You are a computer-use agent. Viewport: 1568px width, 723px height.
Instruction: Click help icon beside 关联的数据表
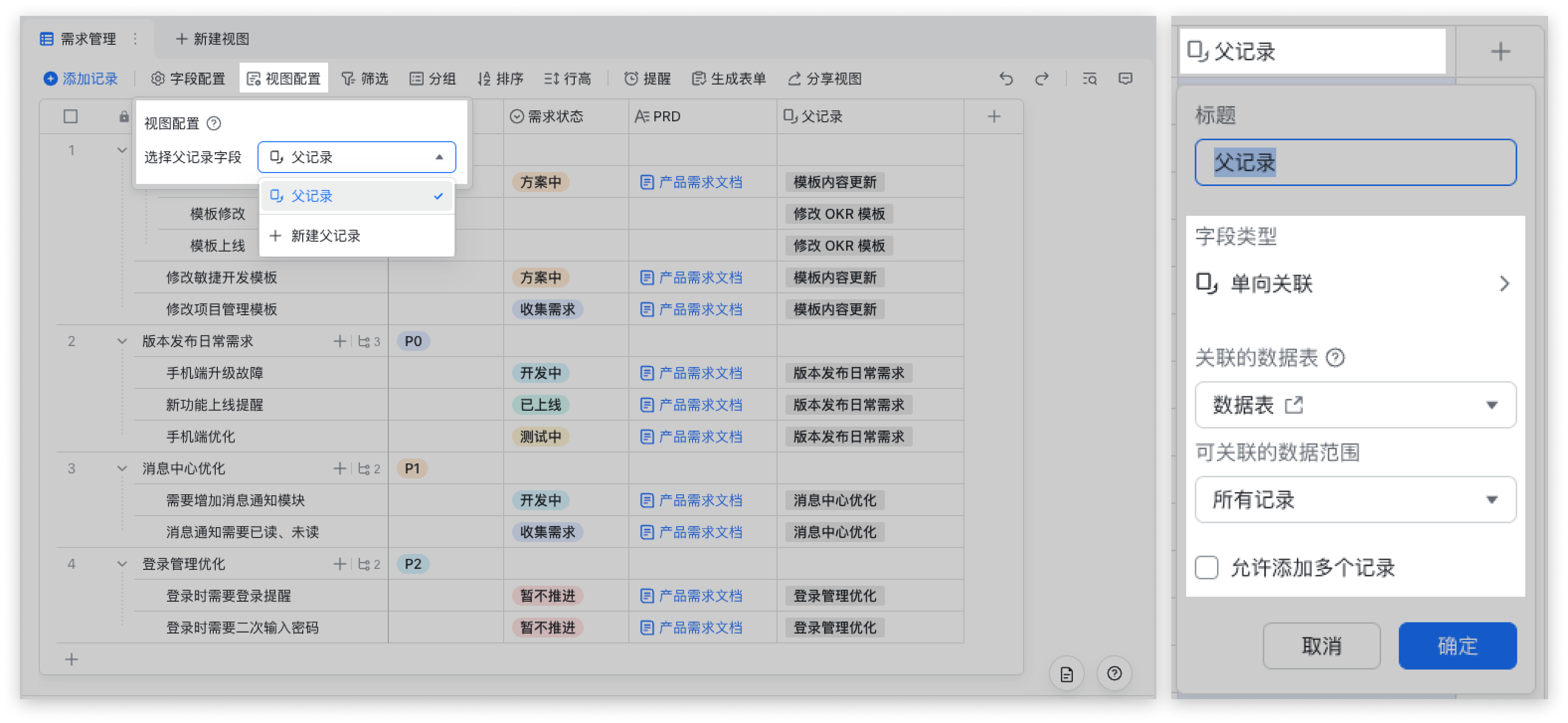coord(1335,357)
